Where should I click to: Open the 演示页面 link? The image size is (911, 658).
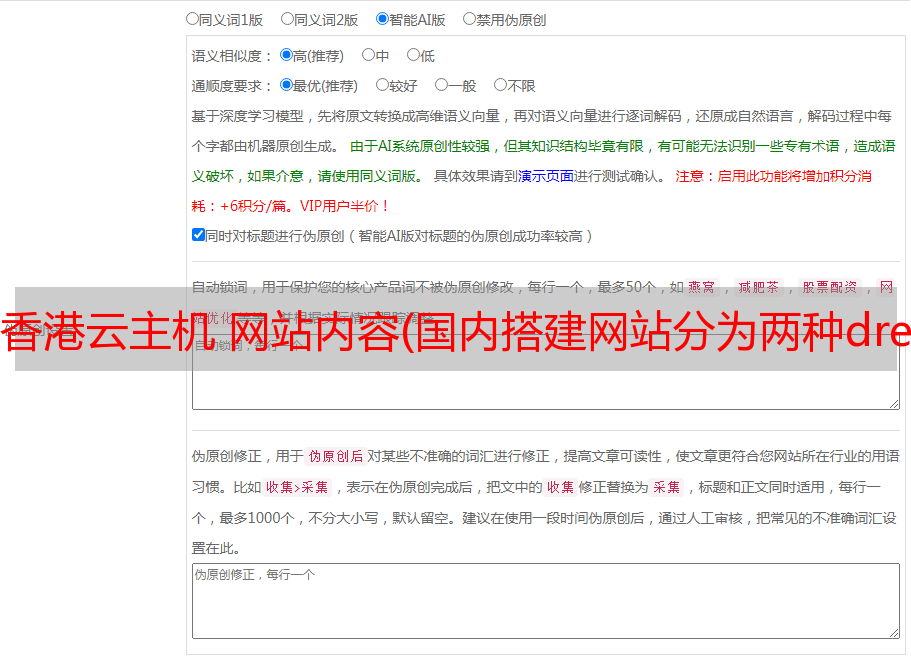(x=546, y=176)
